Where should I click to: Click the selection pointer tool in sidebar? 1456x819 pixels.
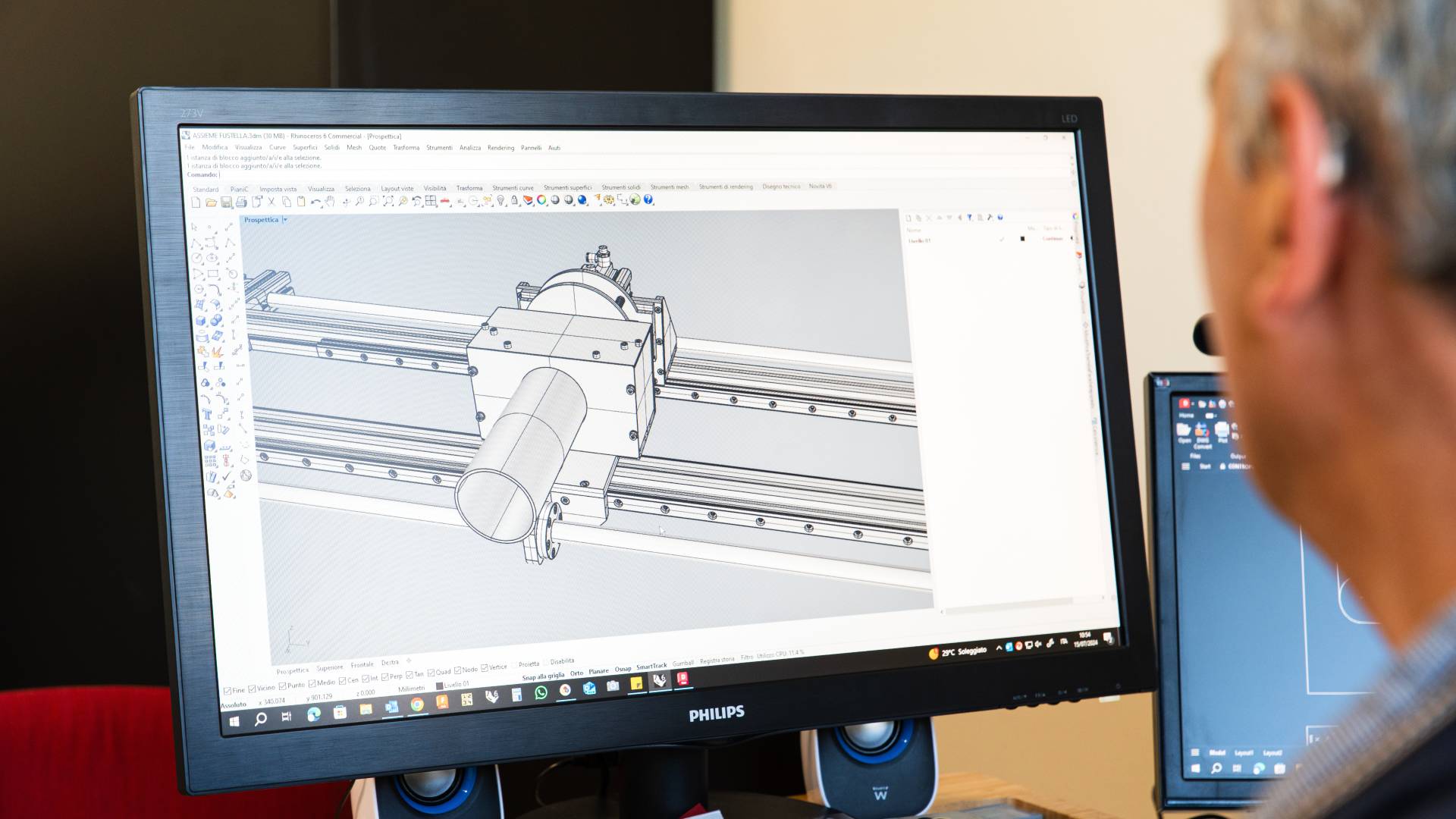193,227
